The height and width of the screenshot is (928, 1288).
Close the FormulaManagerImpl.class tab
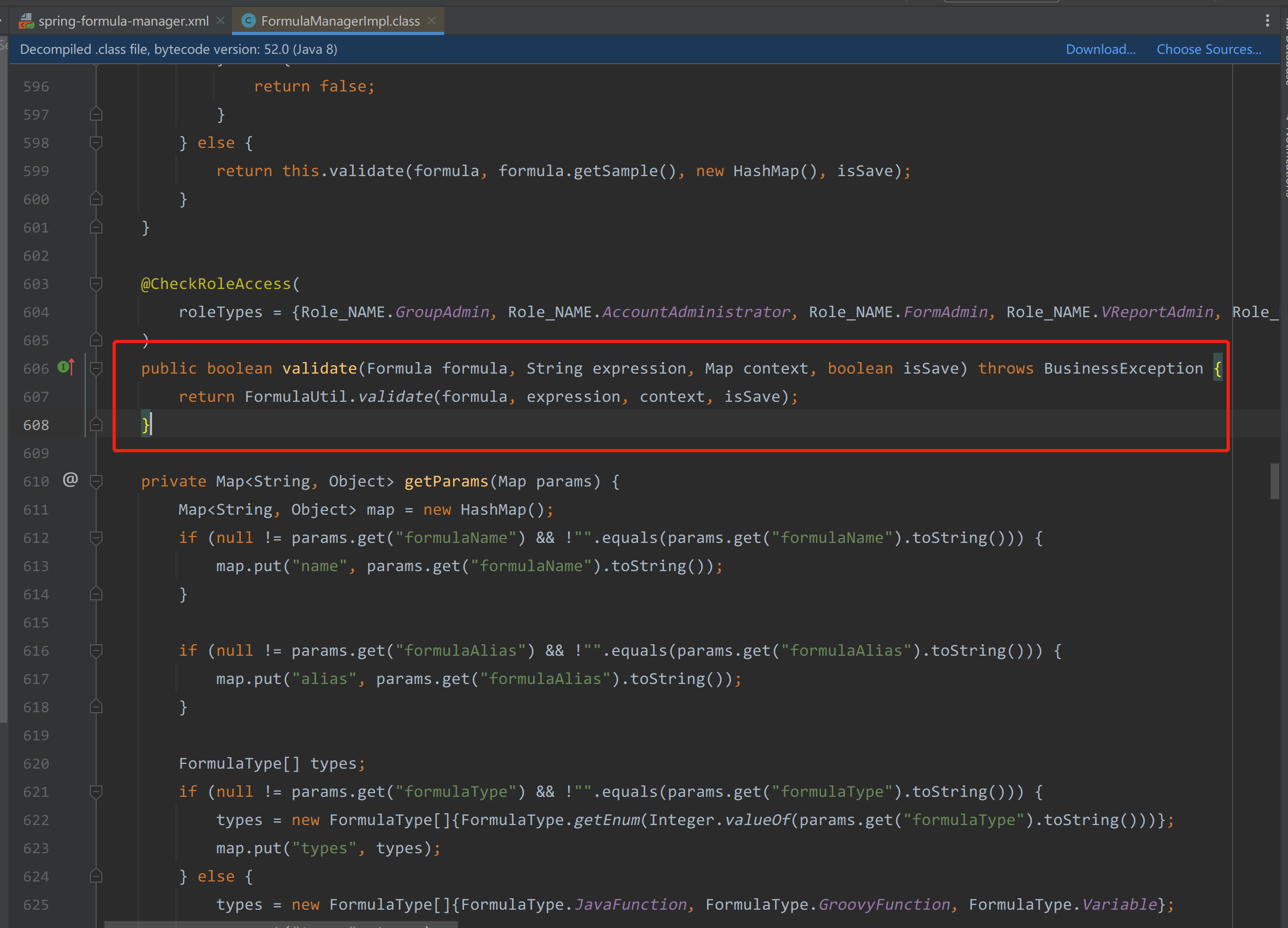click(432, 21)
